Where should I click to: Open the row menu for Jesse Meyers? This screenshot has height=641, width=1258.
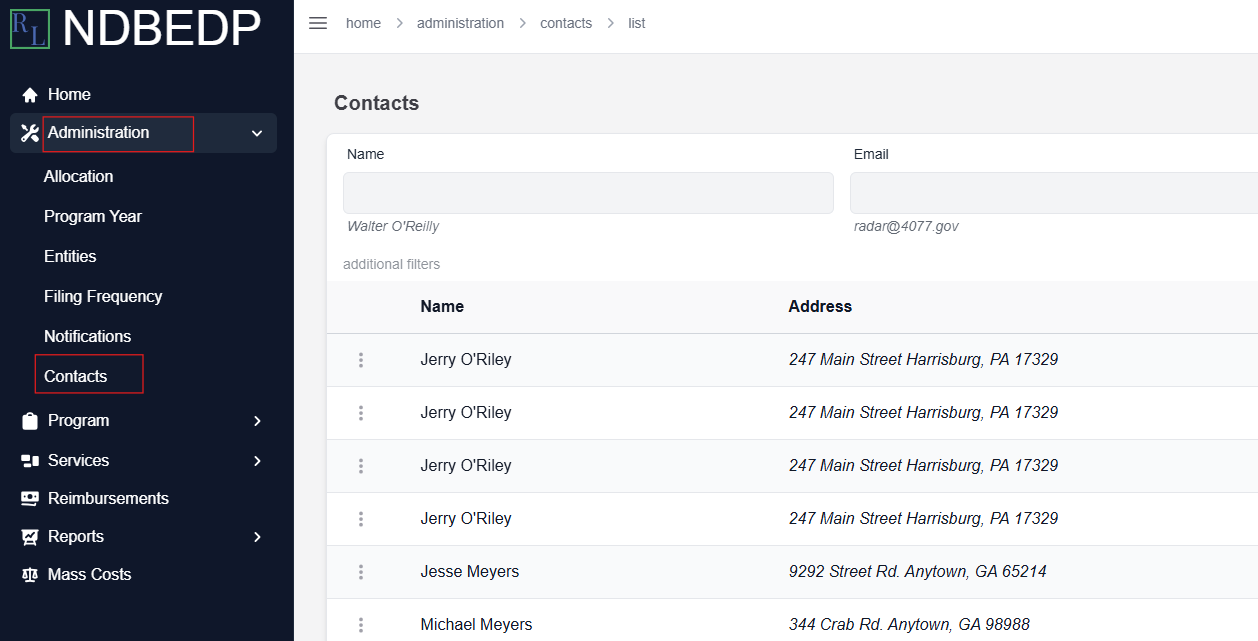(x=361, y=572)
